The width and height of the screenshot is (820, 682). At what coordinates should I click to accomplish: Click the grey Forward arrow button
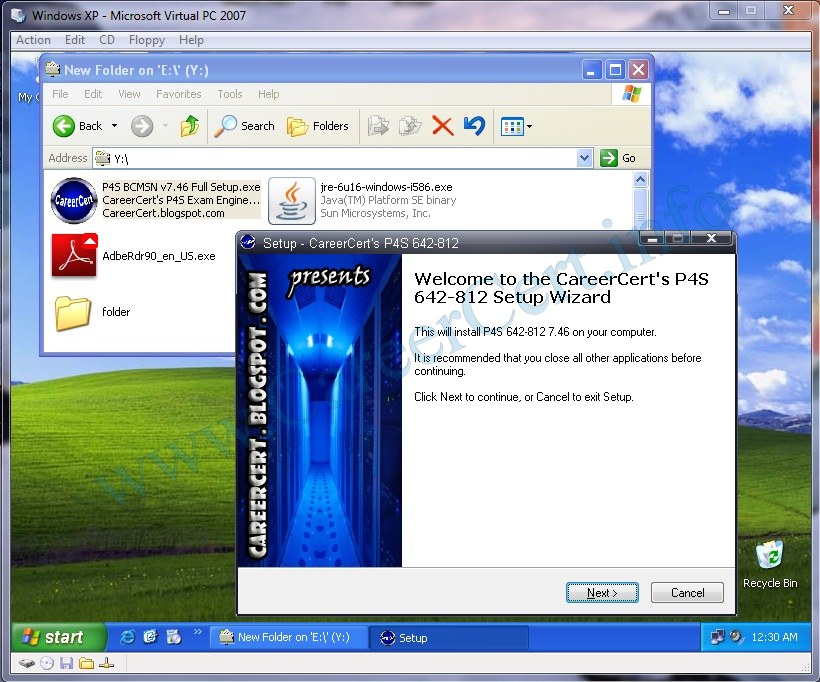coord(142,126)
